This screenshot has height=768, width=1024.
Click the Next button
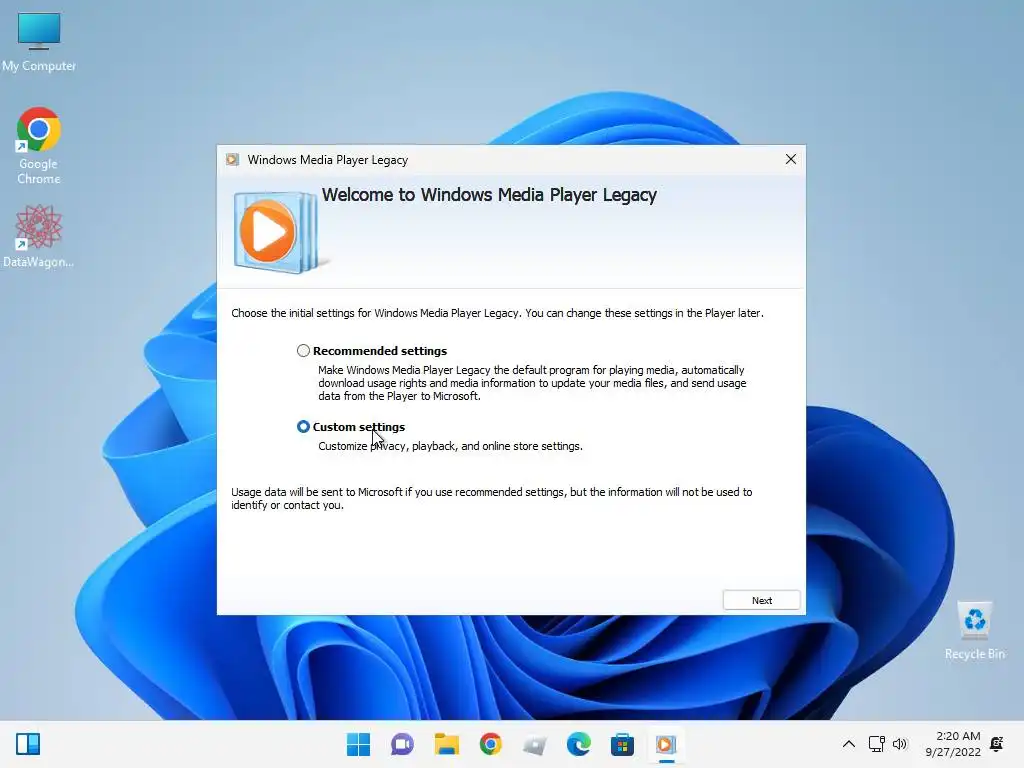coord(761,600)
